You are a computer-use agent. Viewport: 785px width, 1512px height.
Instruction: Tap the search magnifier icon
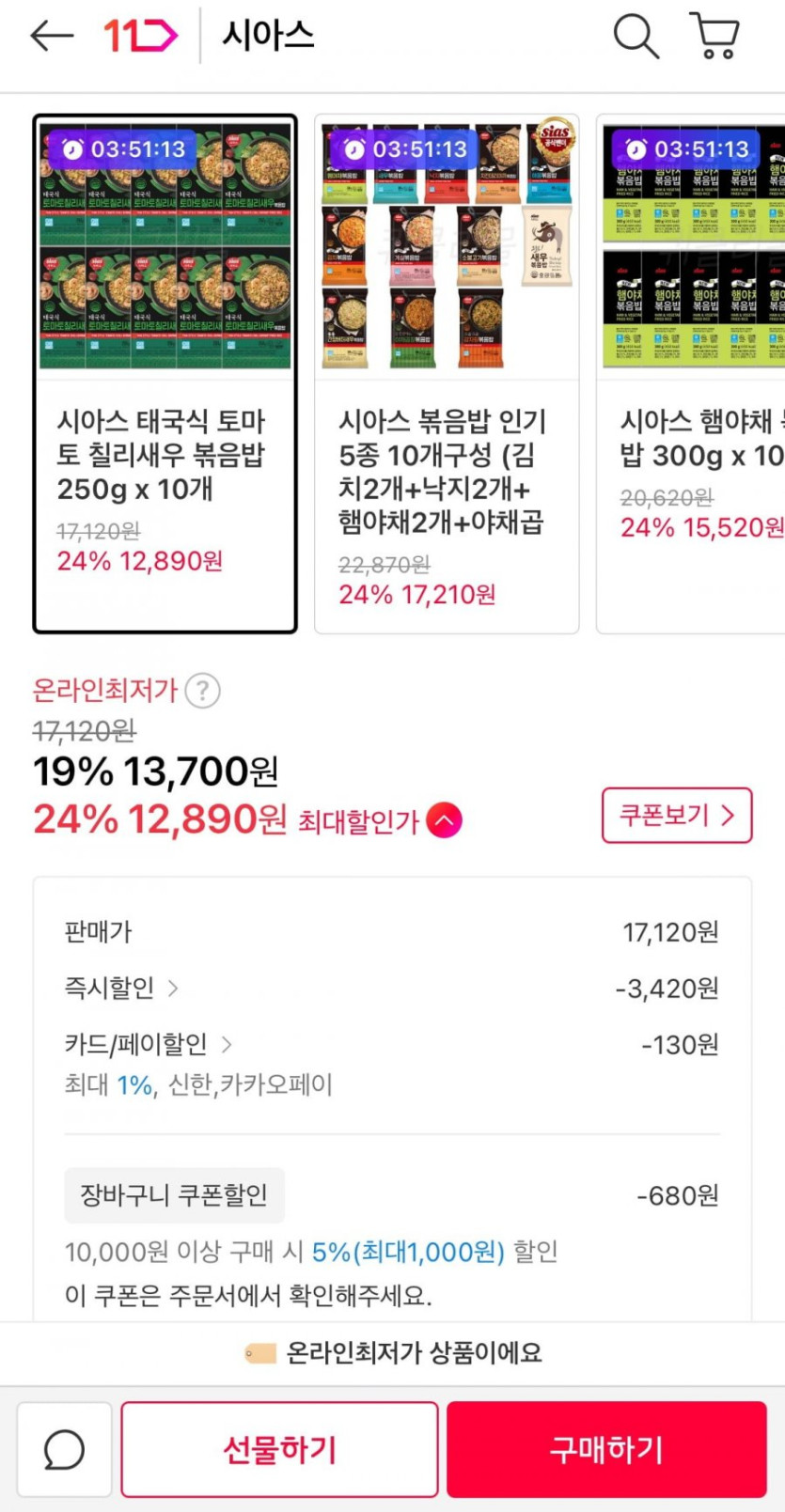pyautogui.click(x=636, y=37)
